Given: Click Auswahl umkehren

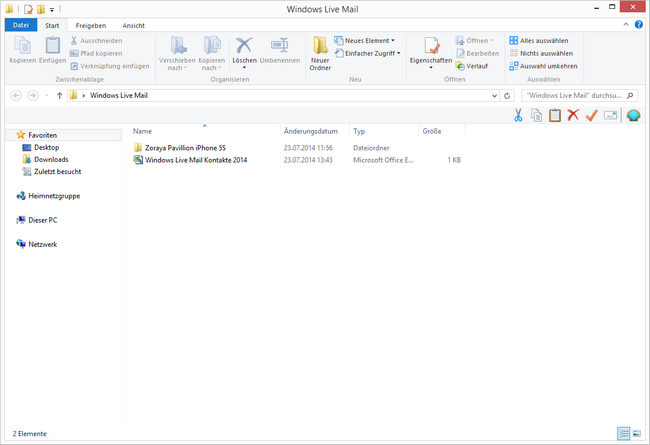Looking at the screenshot, I should 543,66.
